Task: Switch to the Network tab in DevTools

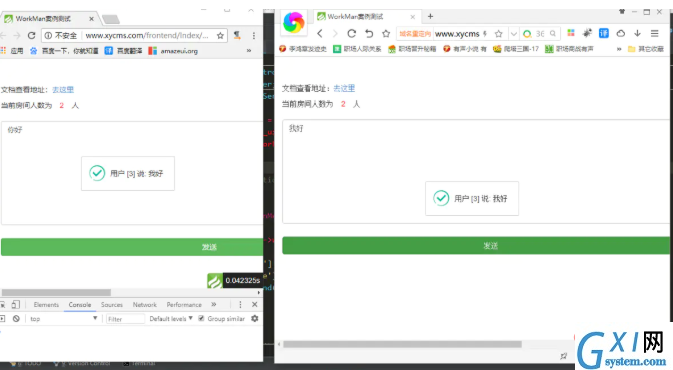Action: tap(145, 305)
